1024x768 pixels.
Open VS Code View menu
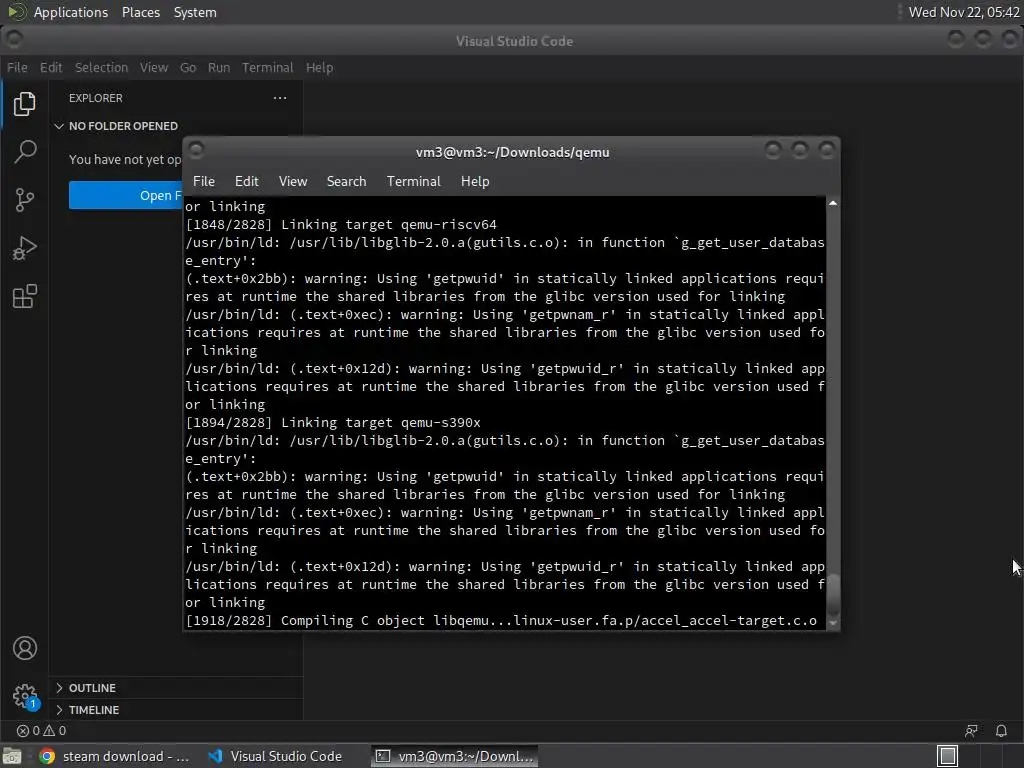pyautogui.click(x=153, y=67)
